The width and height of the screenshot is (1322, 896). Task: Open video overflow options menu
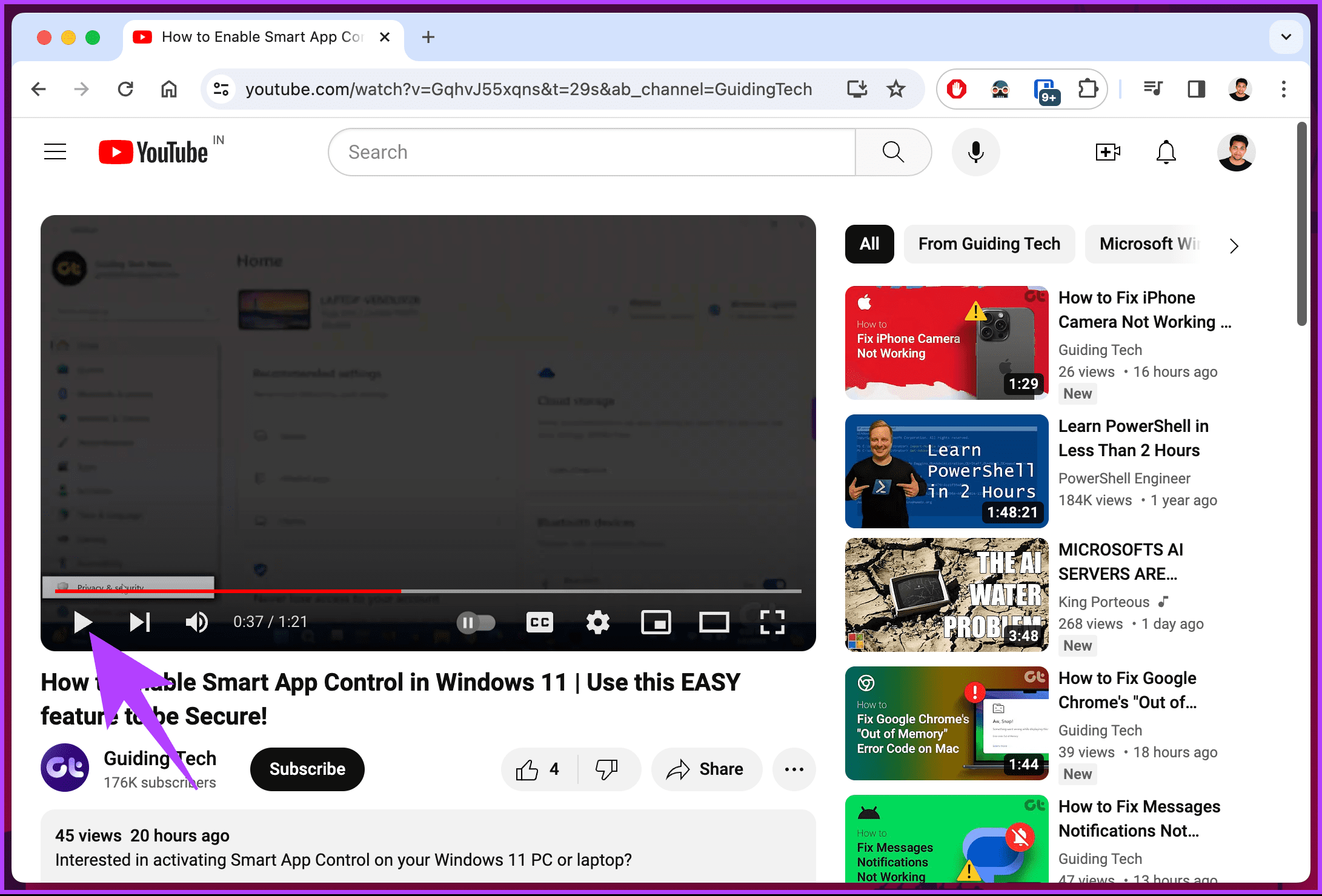[794, 769]
